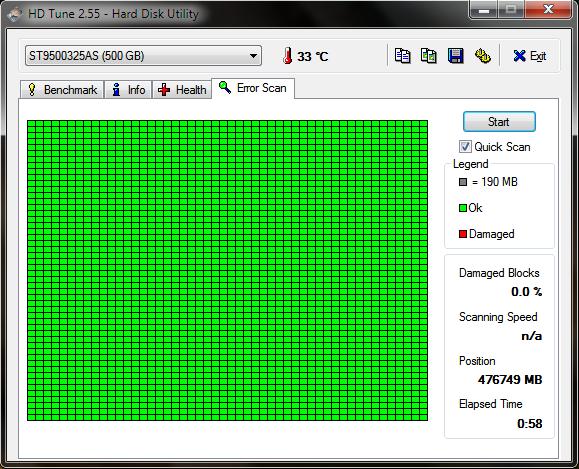Open the ST9500325AS drive dropdown
Viewport: 579px width, 469px height.
[143, 56]
